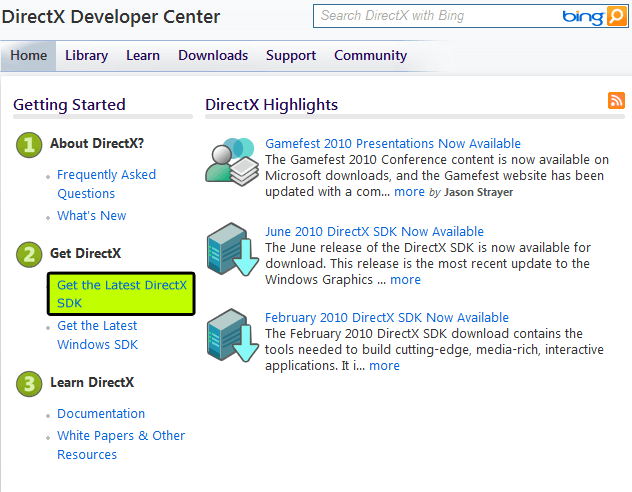Open the Documentation link
This screenshot has width=632, height=492.
(x=101, y=413)
